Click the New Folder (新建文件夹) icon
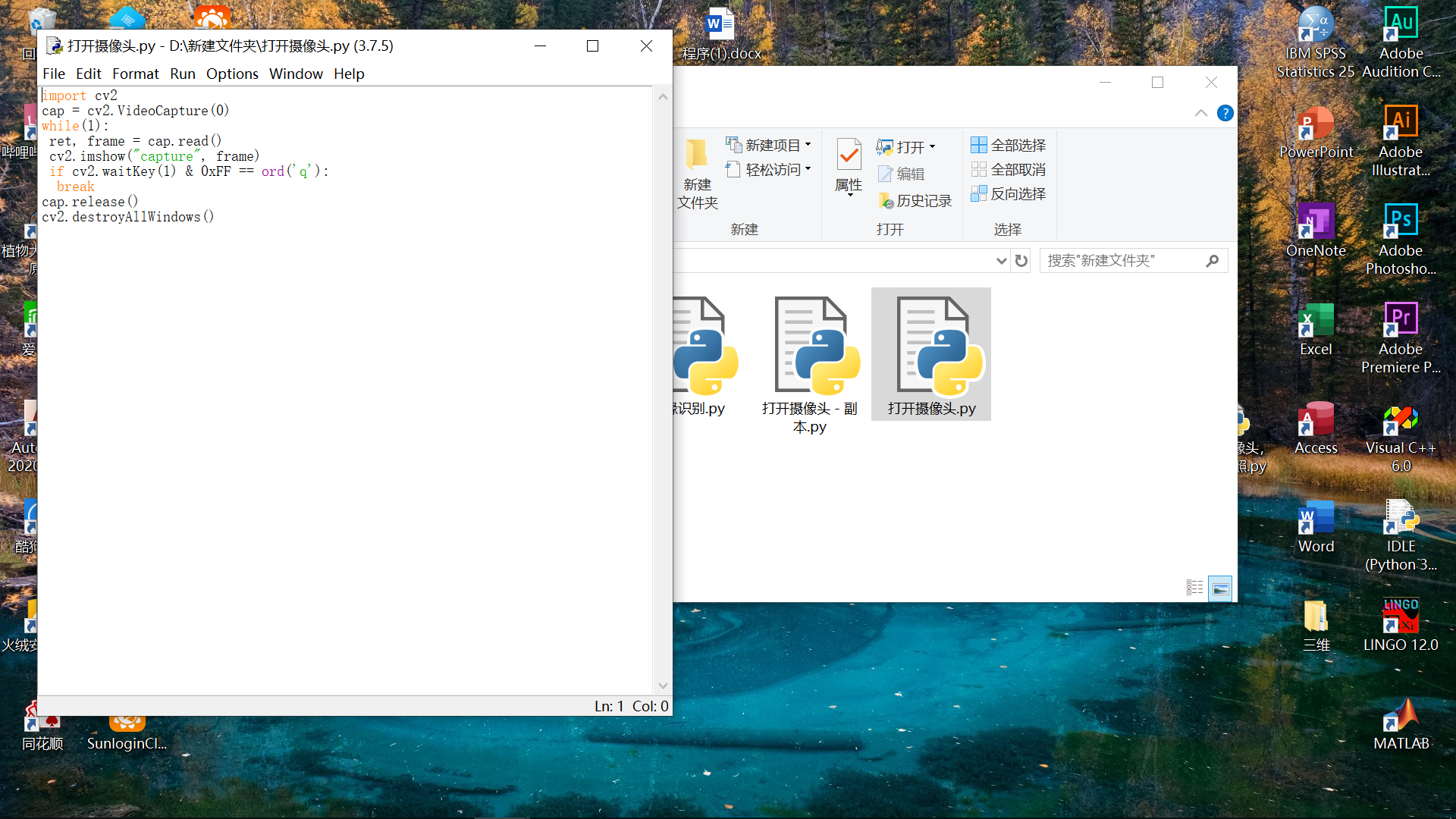This screenshot has width=1456, height=819. [697, 155]
